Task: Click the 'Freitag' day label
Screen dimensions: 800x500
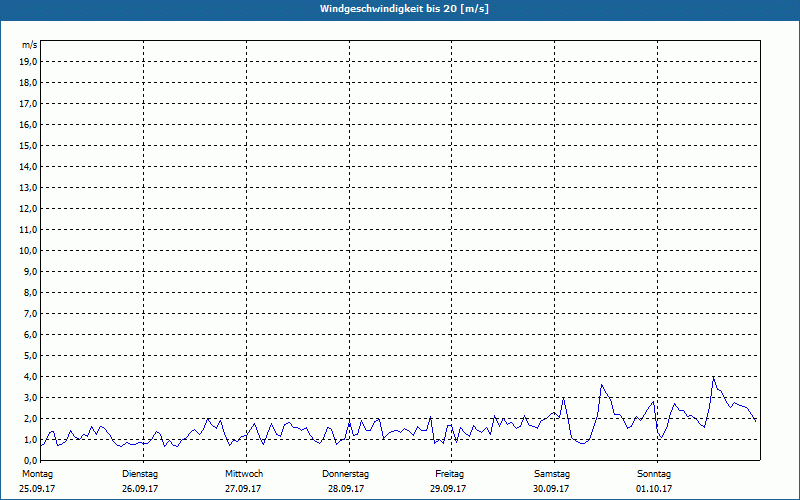Action: 449,474
